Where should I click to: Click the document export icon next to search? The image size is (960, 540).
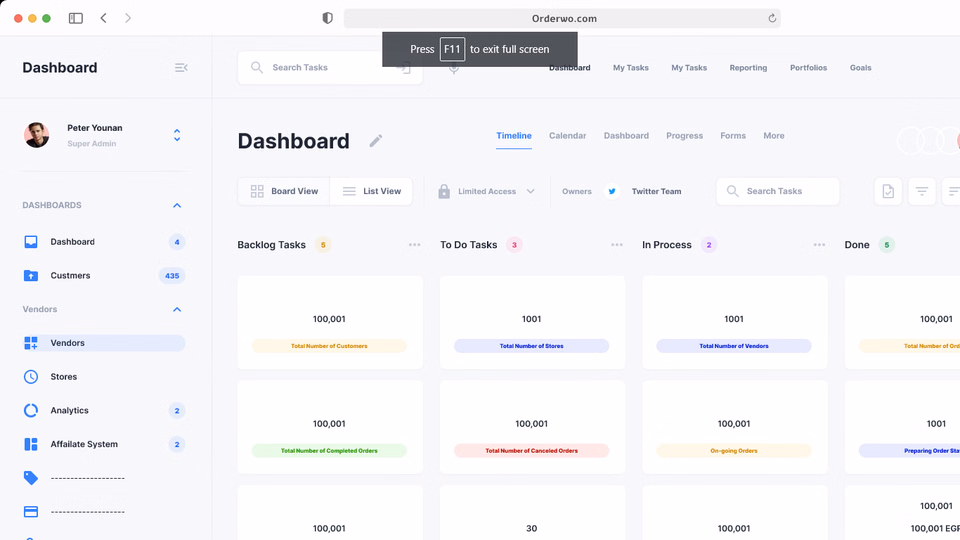[888, 191]
